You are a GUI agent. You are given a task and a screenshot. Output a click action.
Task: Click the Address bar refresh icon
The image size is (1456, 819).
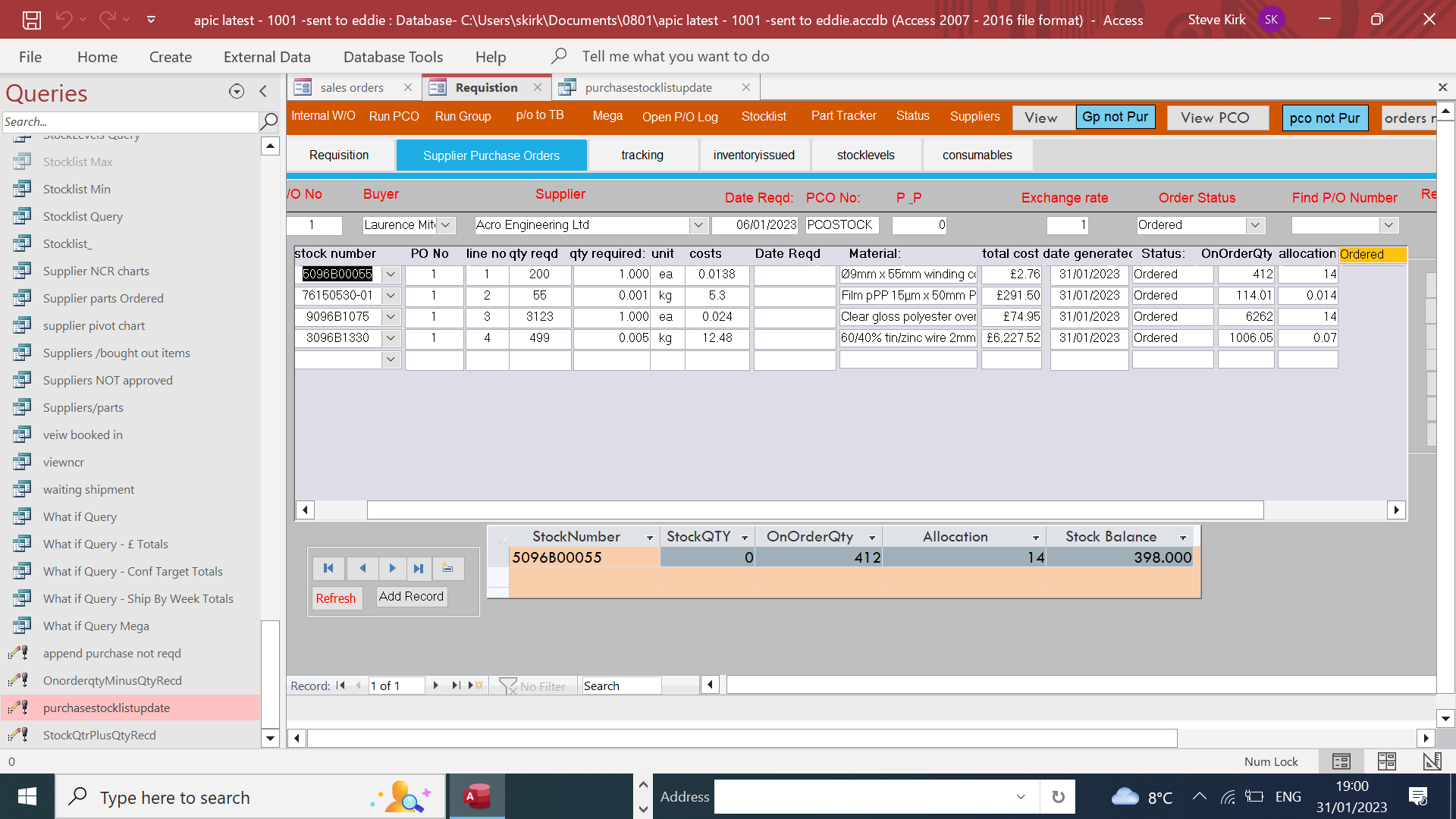click(1058, 797)
